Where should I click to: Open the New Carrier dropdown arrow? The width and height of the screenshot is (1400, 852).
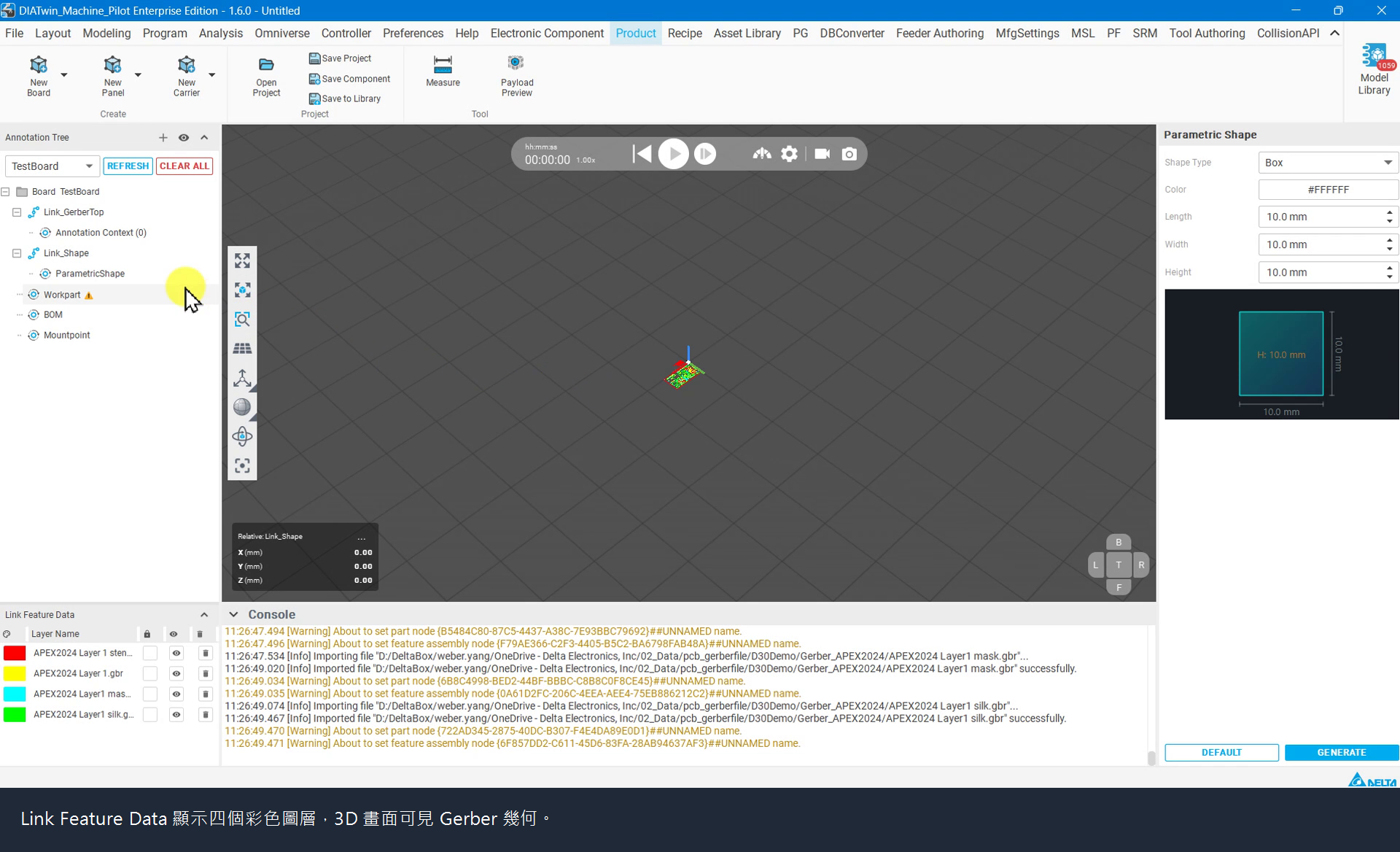(212, 74)
